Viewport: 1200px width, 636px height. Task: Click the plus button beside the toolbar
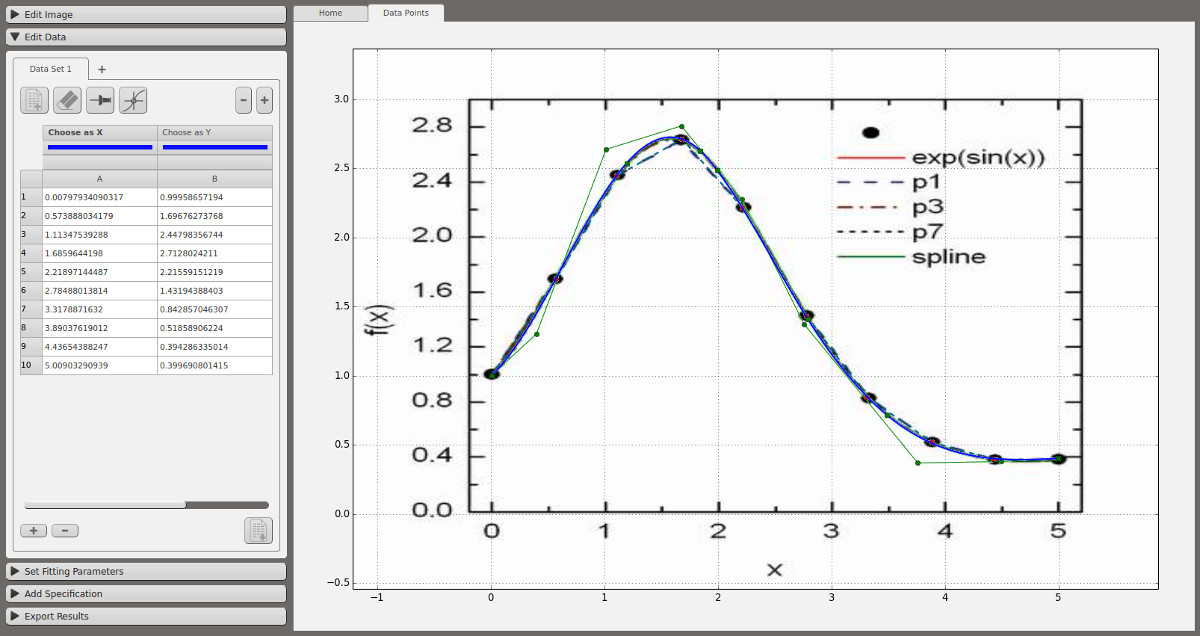pyautogui.click(x=264, y=100)
